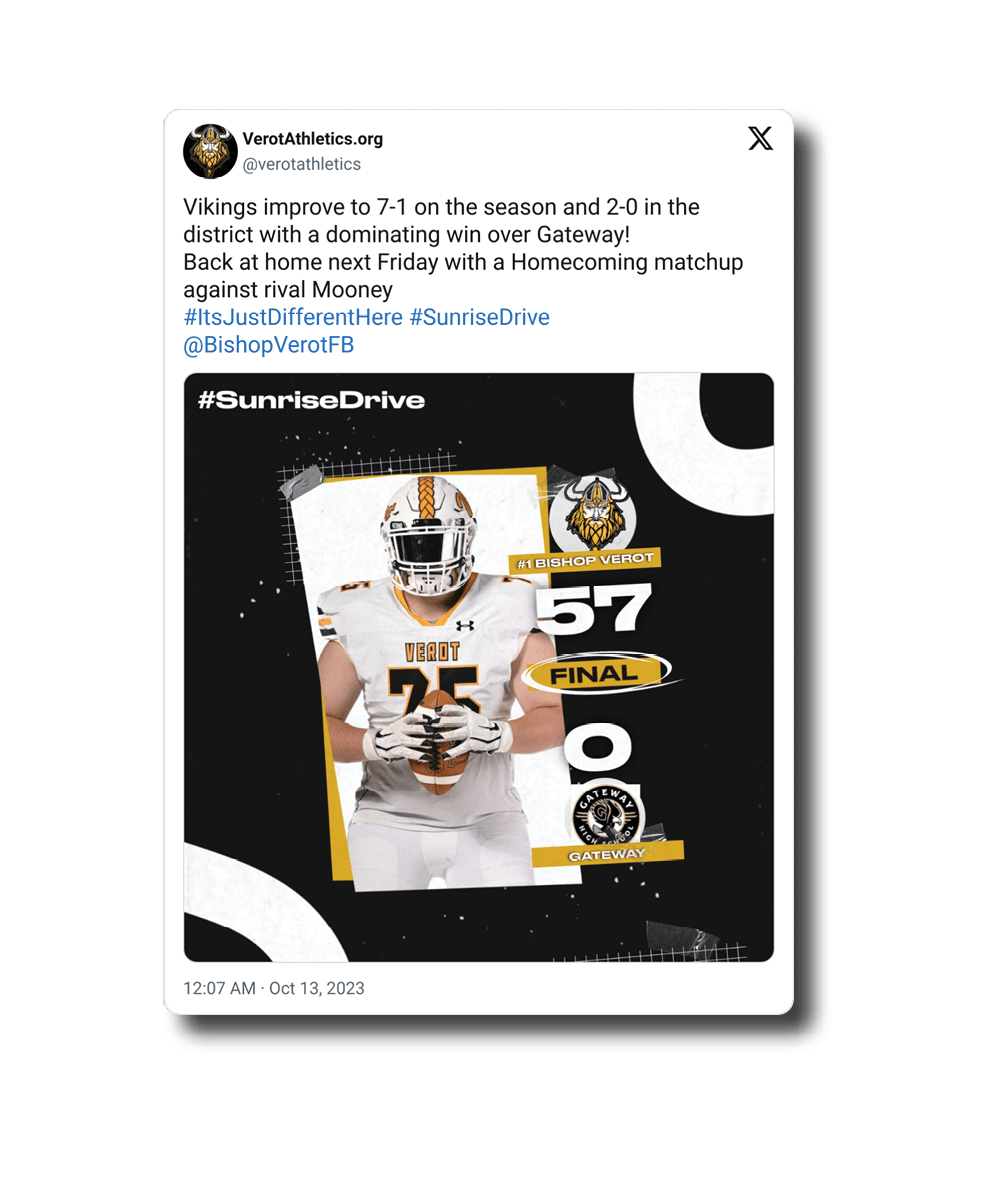The height and width of the screenshot is (1177, 996).
Task: Click the X logo icon
Action: click(x=760, y=138)
